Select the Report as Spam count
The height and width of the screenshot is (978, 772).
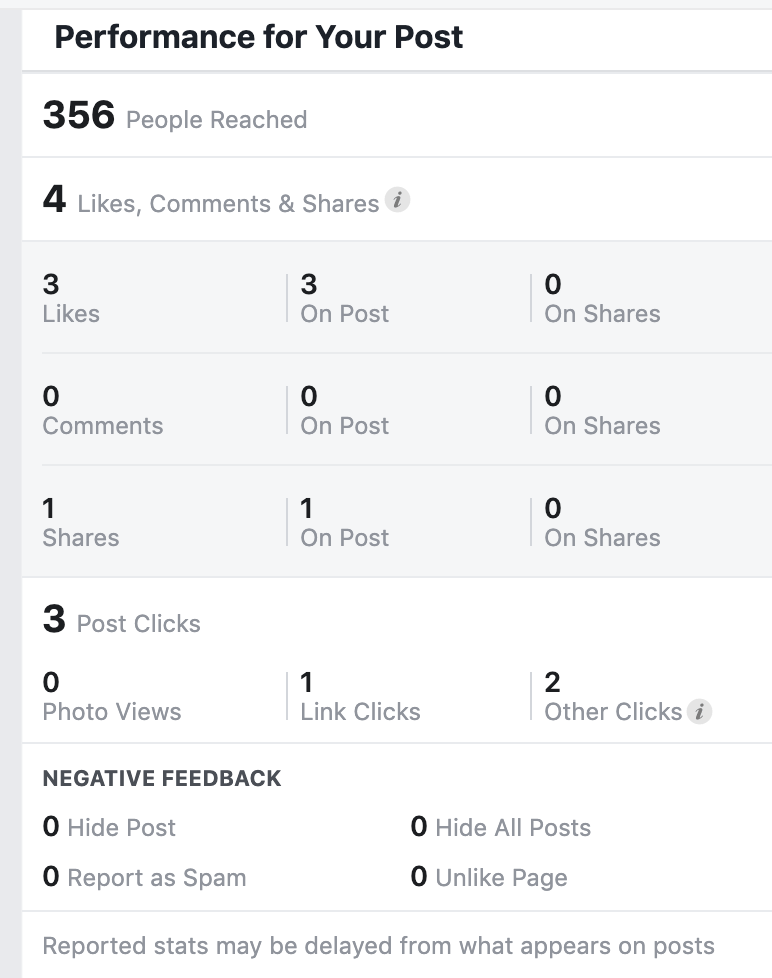pyautogui.click(x=51, y=877)
